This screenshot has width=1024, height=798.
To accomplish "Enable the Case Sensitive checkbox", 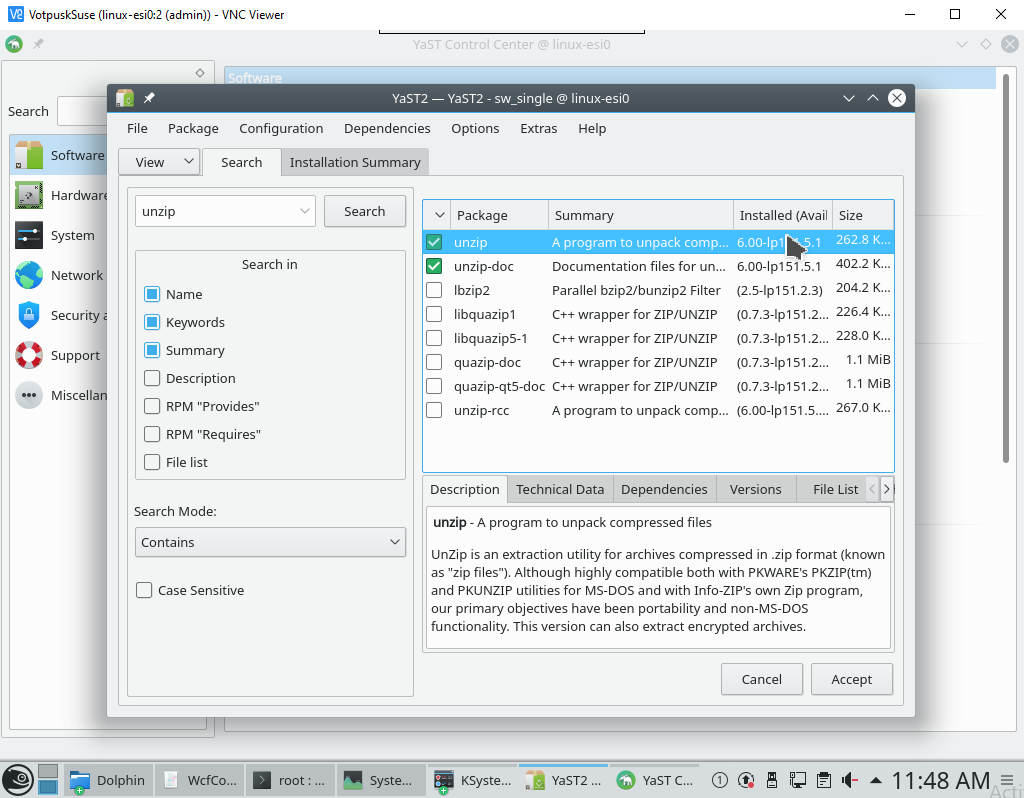I will click(x=144, y=590).
